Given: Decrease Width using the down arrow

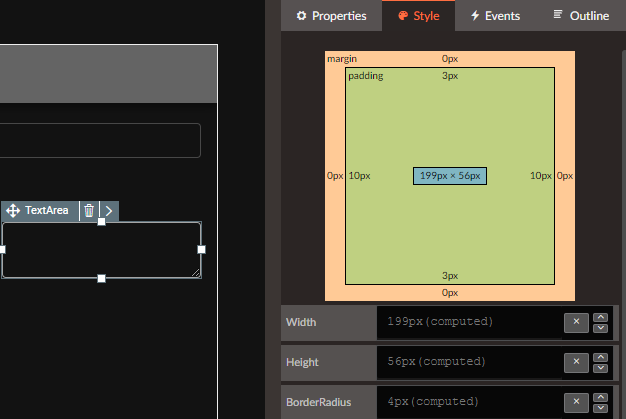Looking at the screenshot, I should click(600, 328).
